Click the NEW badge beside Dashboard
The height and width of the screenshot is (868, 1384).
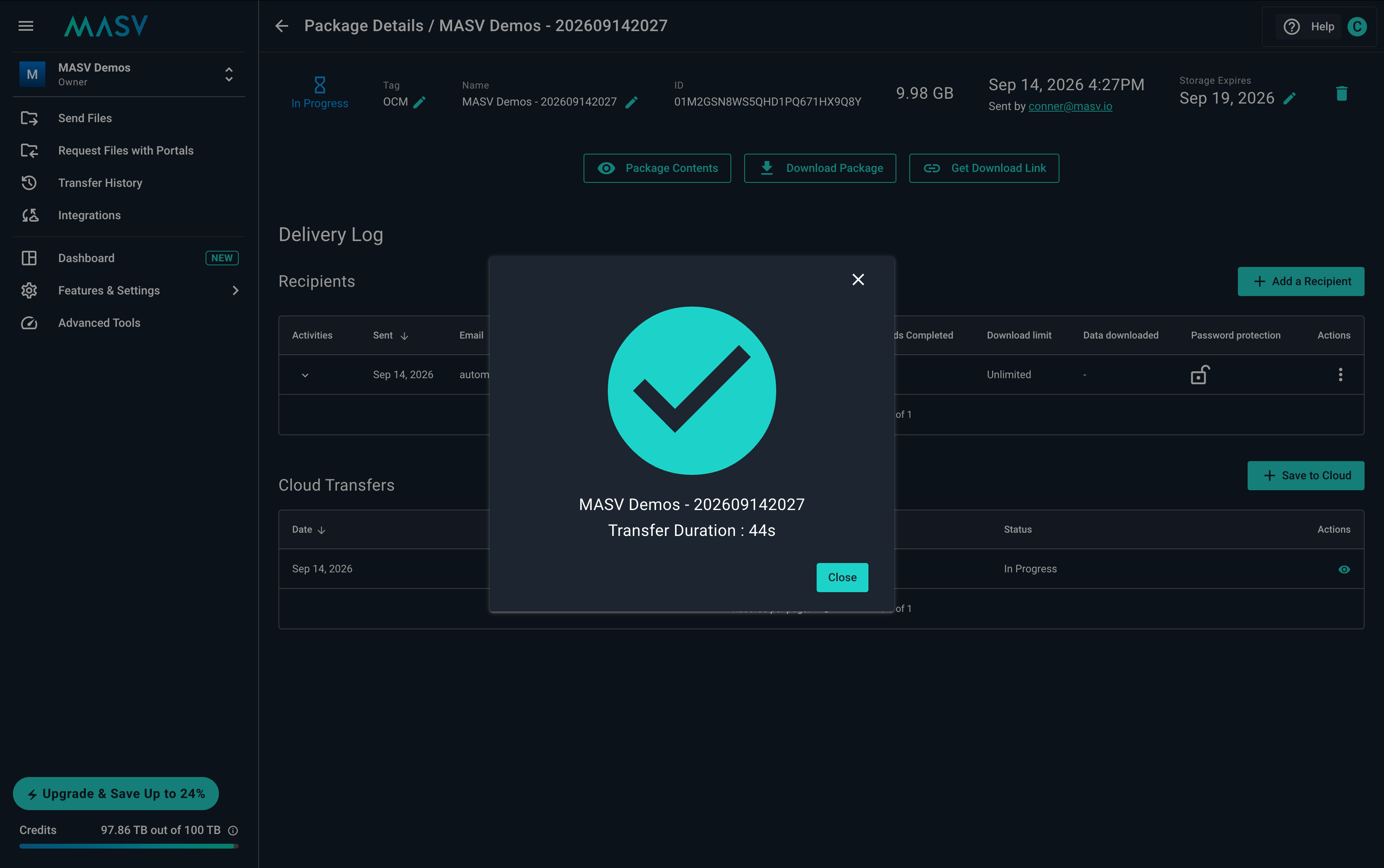click(x=222, y=258)
